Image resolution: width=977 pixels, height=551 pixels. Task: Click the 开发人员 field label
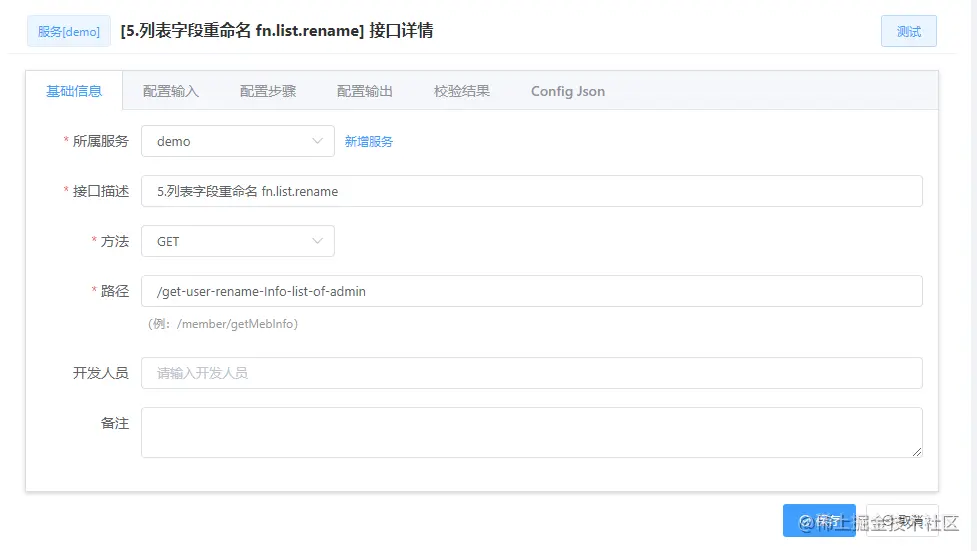[100, 373]
